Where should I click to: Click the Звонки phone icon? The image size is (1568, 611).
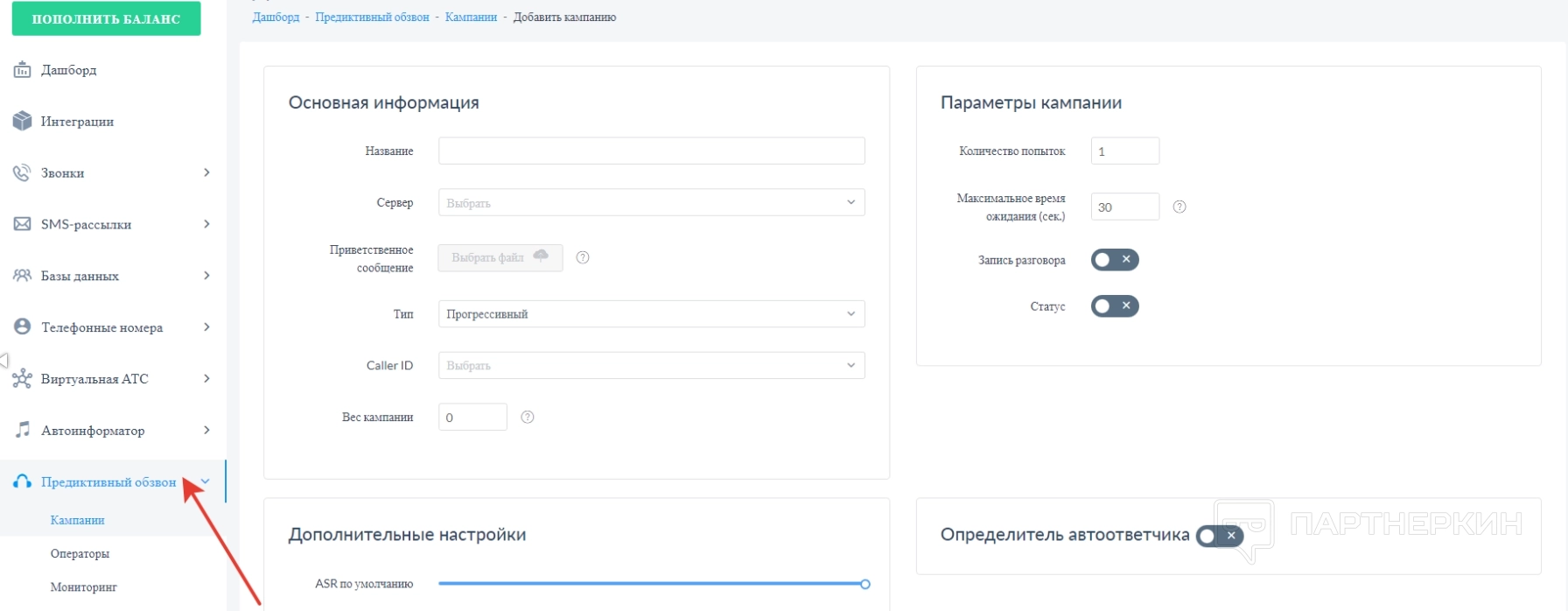coord(22,173)
